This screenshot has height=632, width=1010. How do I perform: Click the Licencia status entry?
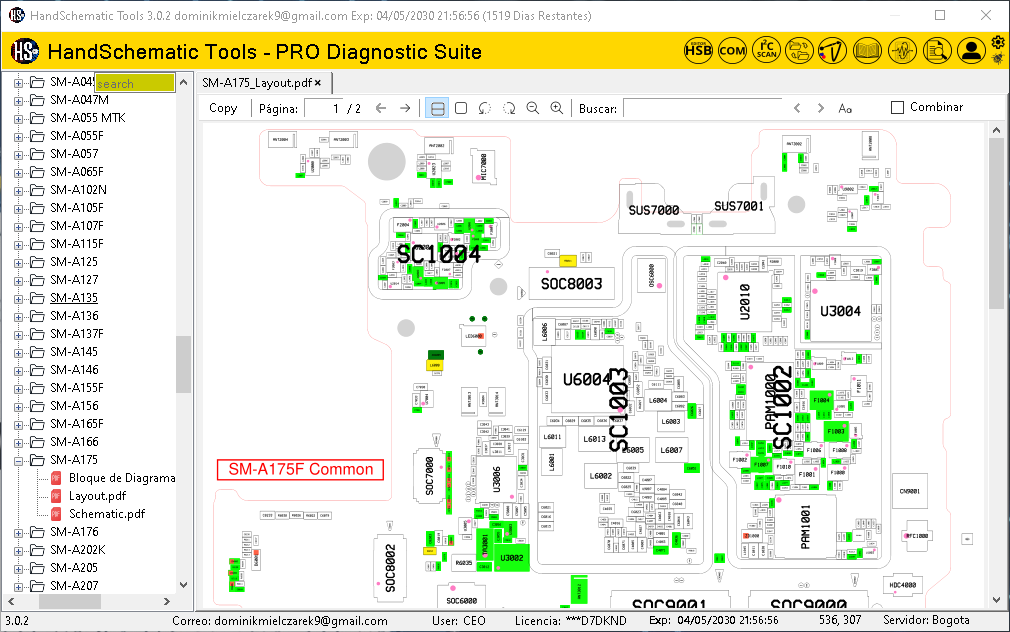coord(571,620)
